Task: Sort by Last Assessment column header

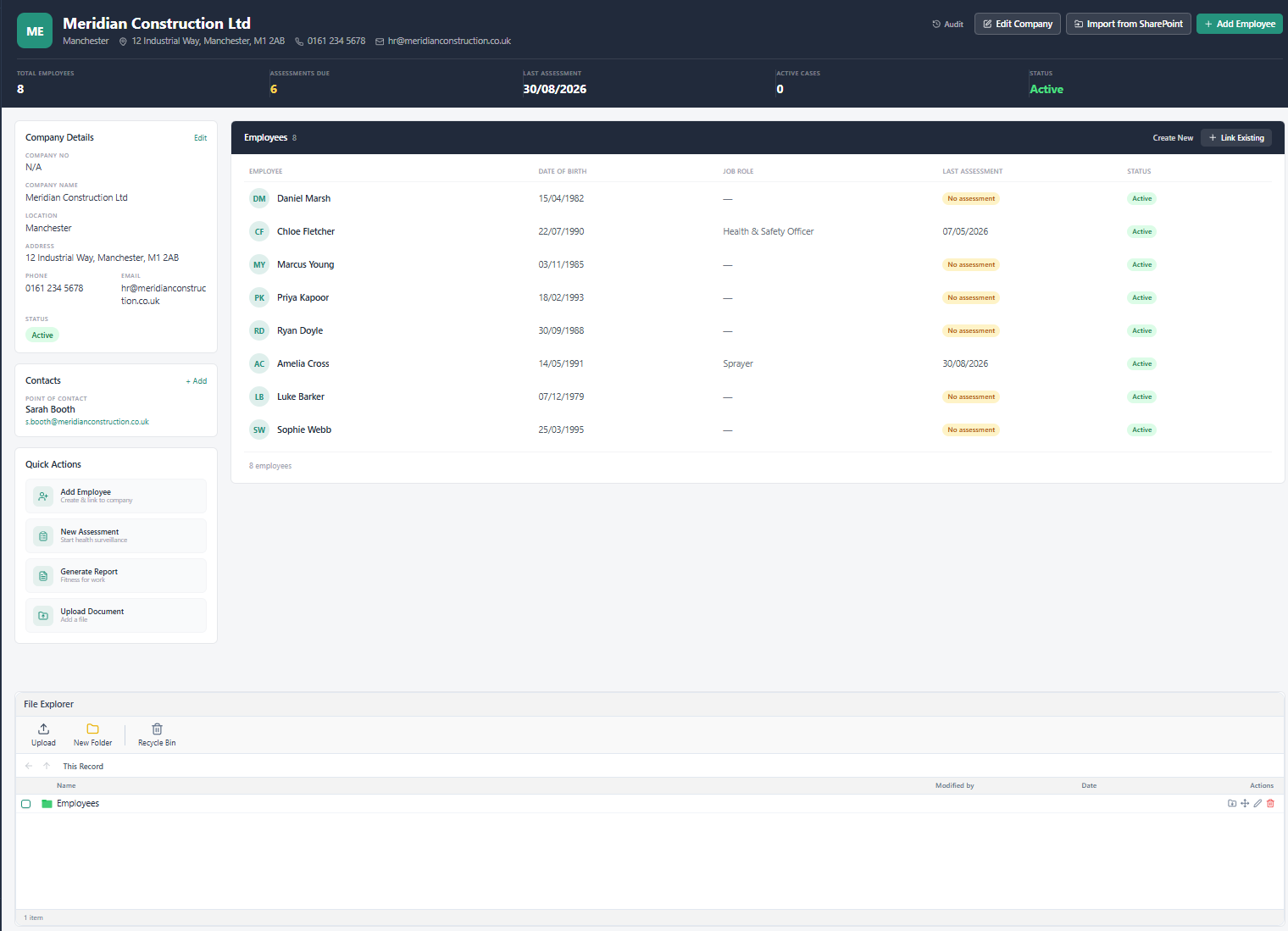Action: [x=973, y=171]
